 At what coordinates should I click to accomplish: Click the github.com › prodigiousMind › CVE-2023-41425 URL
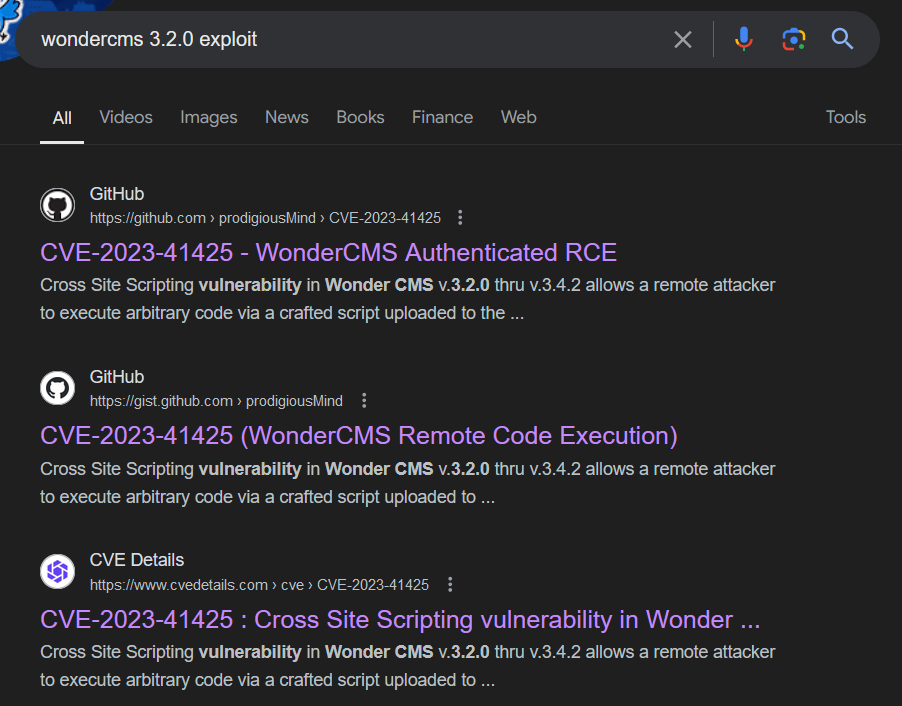pyautogui.click(x=265, y=218)
